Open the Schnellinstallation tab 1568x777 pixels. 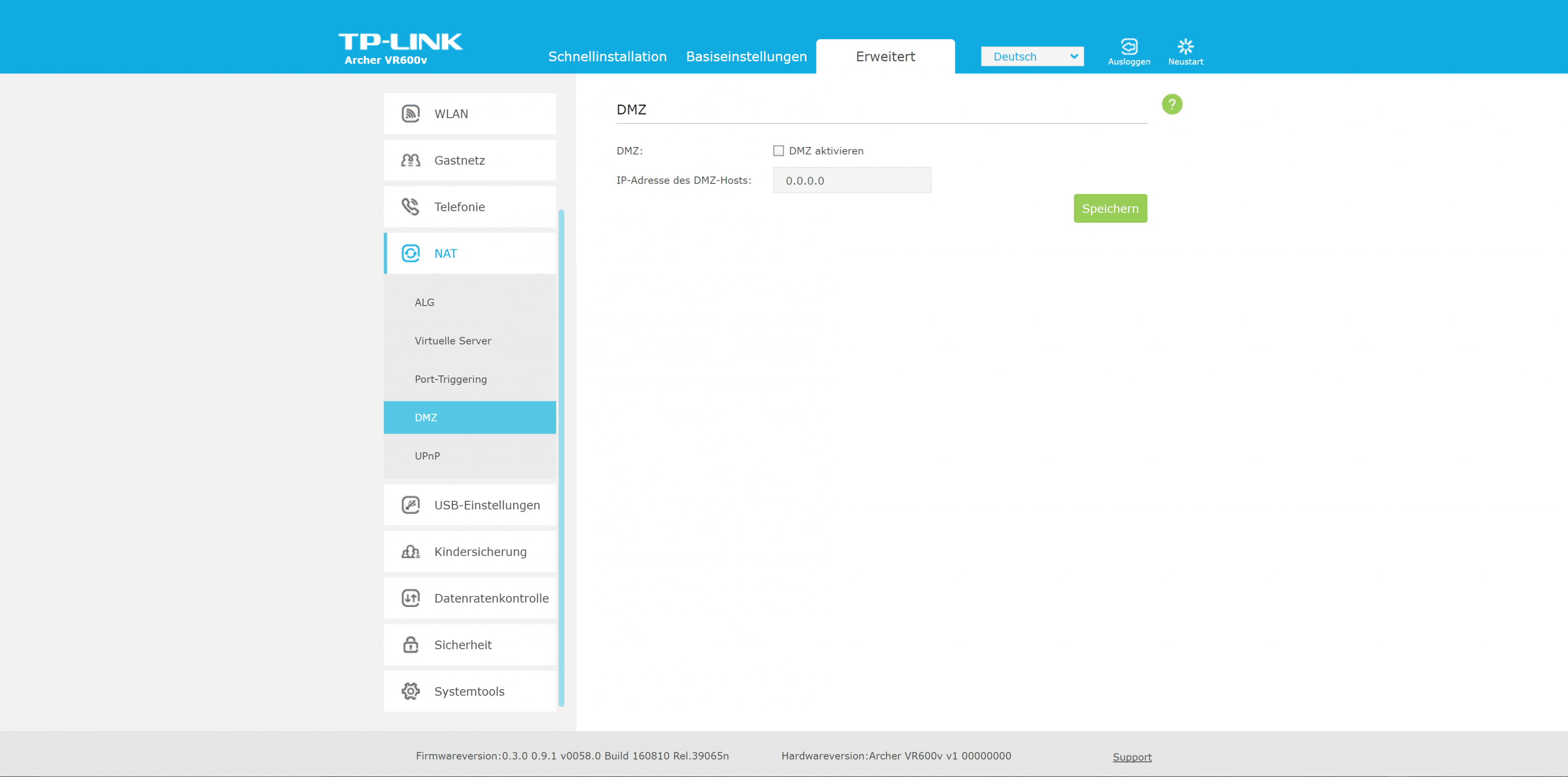(x=607, y=56)
